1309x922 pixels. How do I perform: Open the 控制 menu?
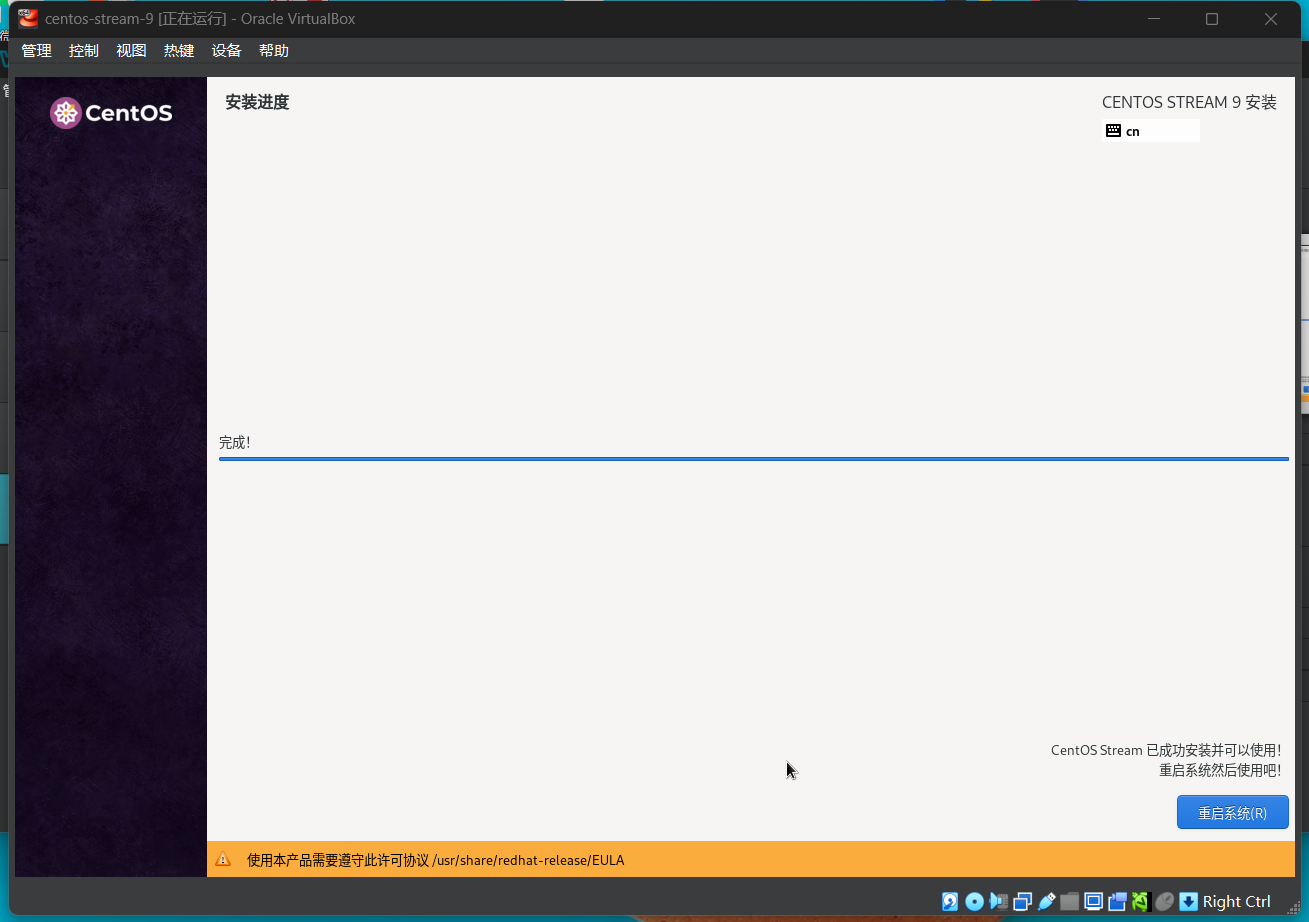[x=84, y=51]
